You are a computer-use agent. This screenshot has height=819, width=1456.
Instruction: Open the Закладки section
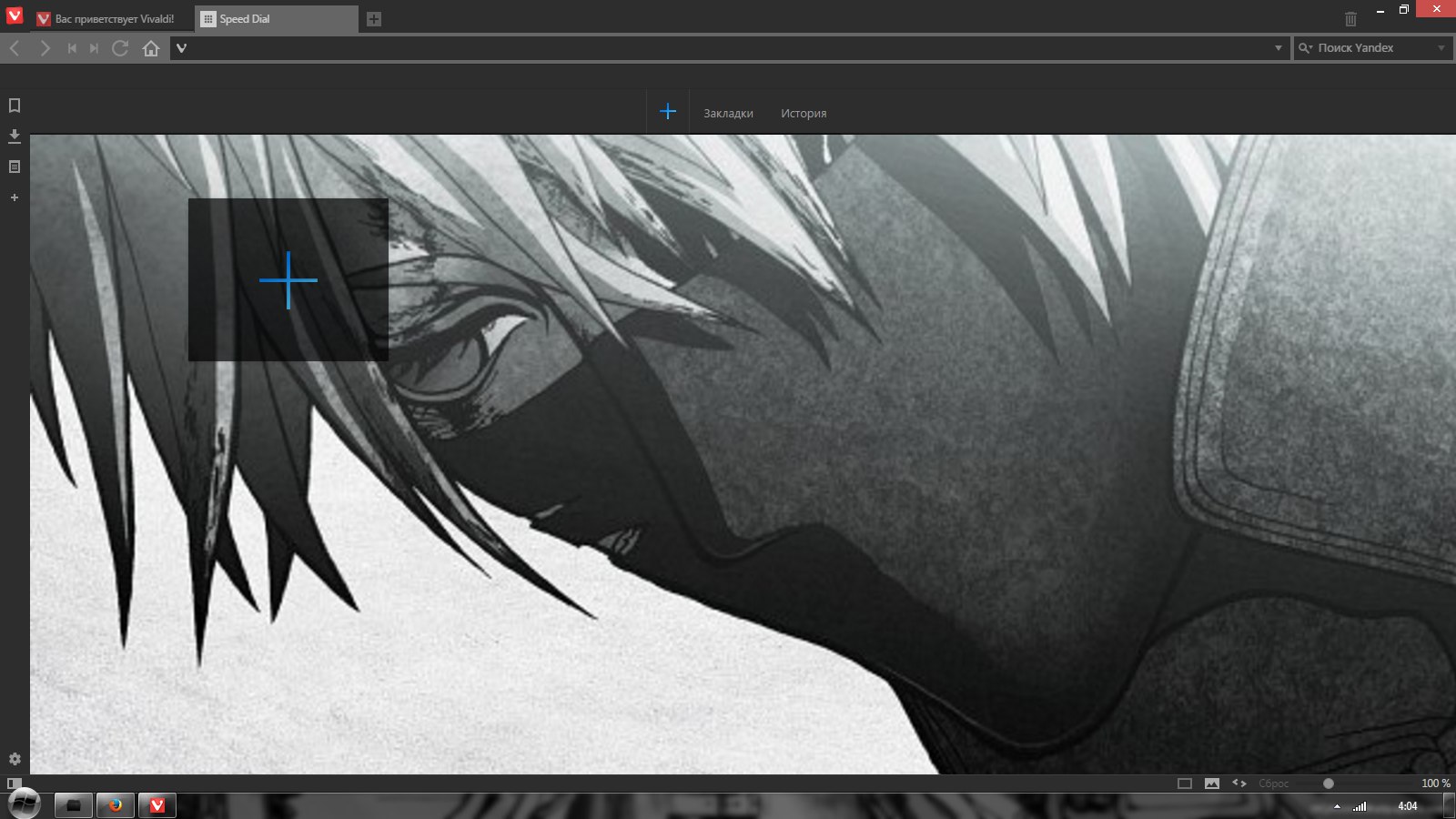pos(728,113)
